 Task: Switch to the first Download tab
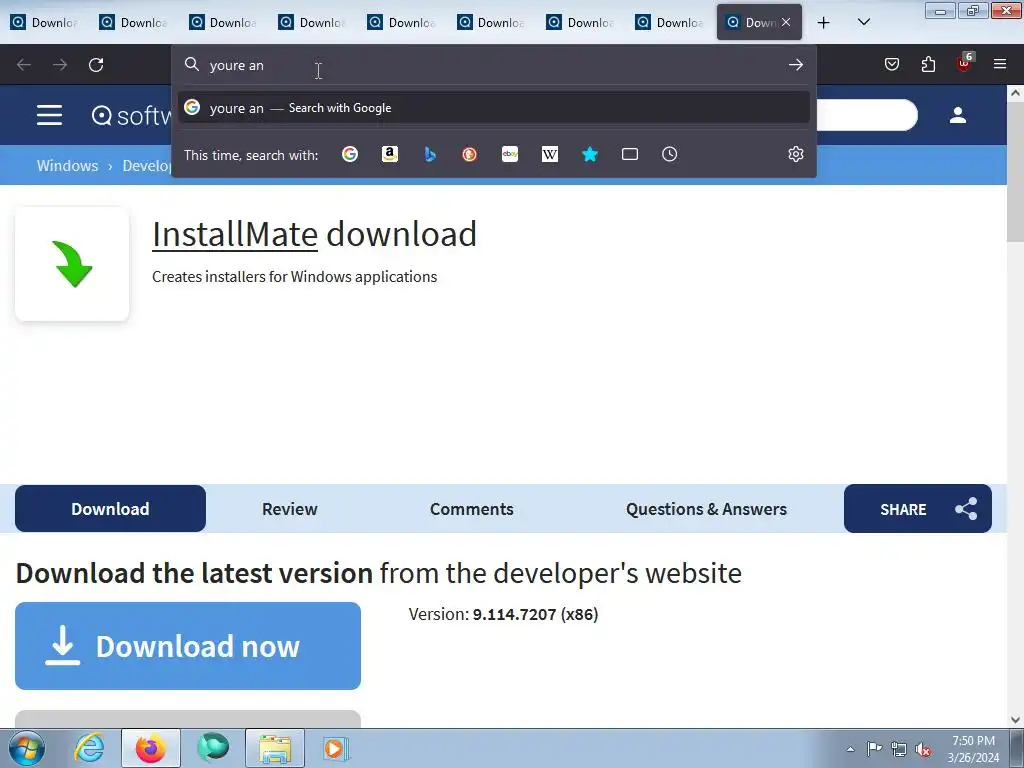pos(44,22)
